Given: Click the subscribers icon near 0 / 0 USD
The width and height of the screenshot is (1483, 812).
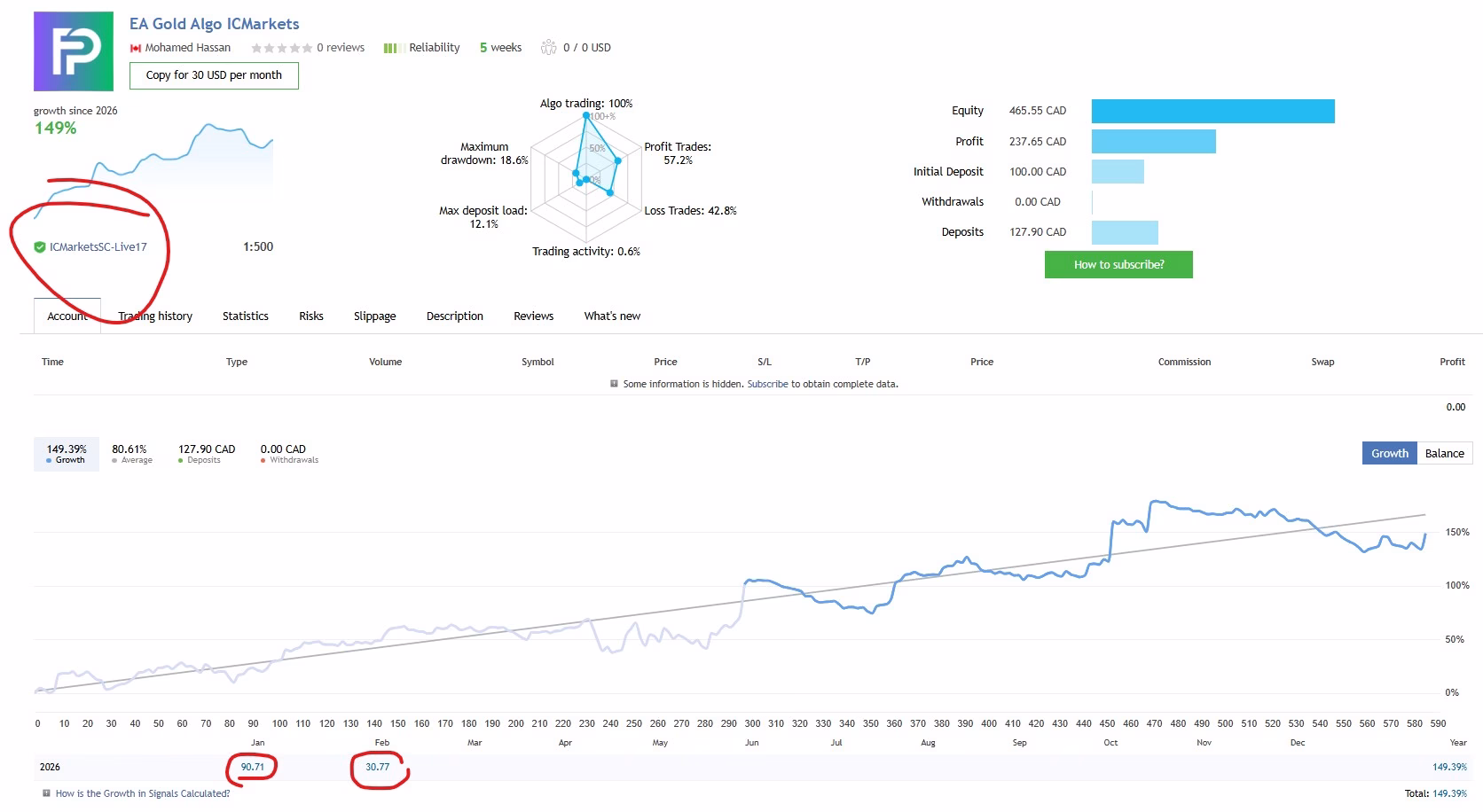Looking at the screenshot, I should pyautogui.click(x=549, y=47).
